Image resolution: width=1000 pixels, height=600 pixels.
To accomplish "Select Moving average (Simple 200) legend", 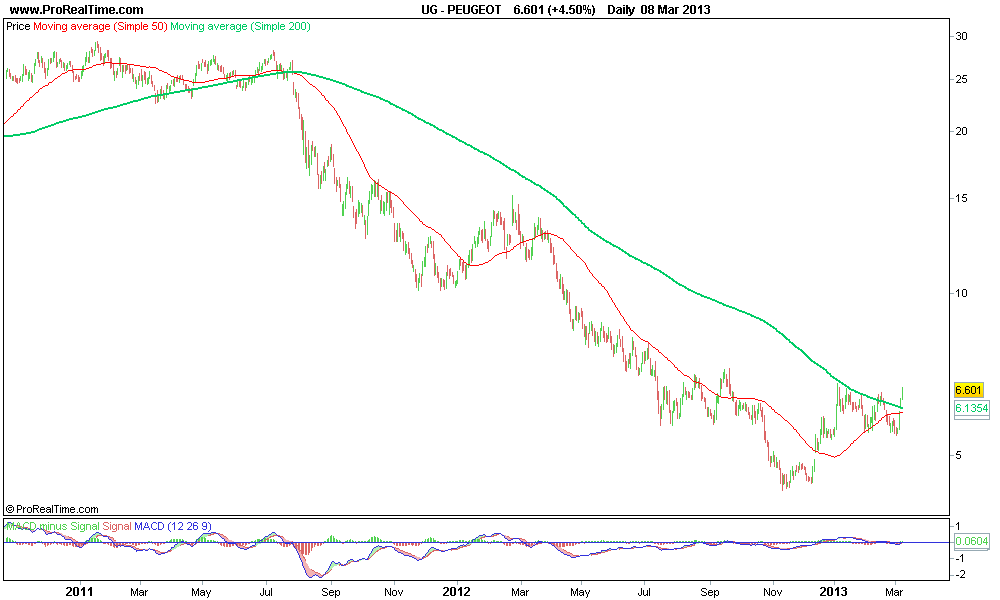I will tap(240, 27).
